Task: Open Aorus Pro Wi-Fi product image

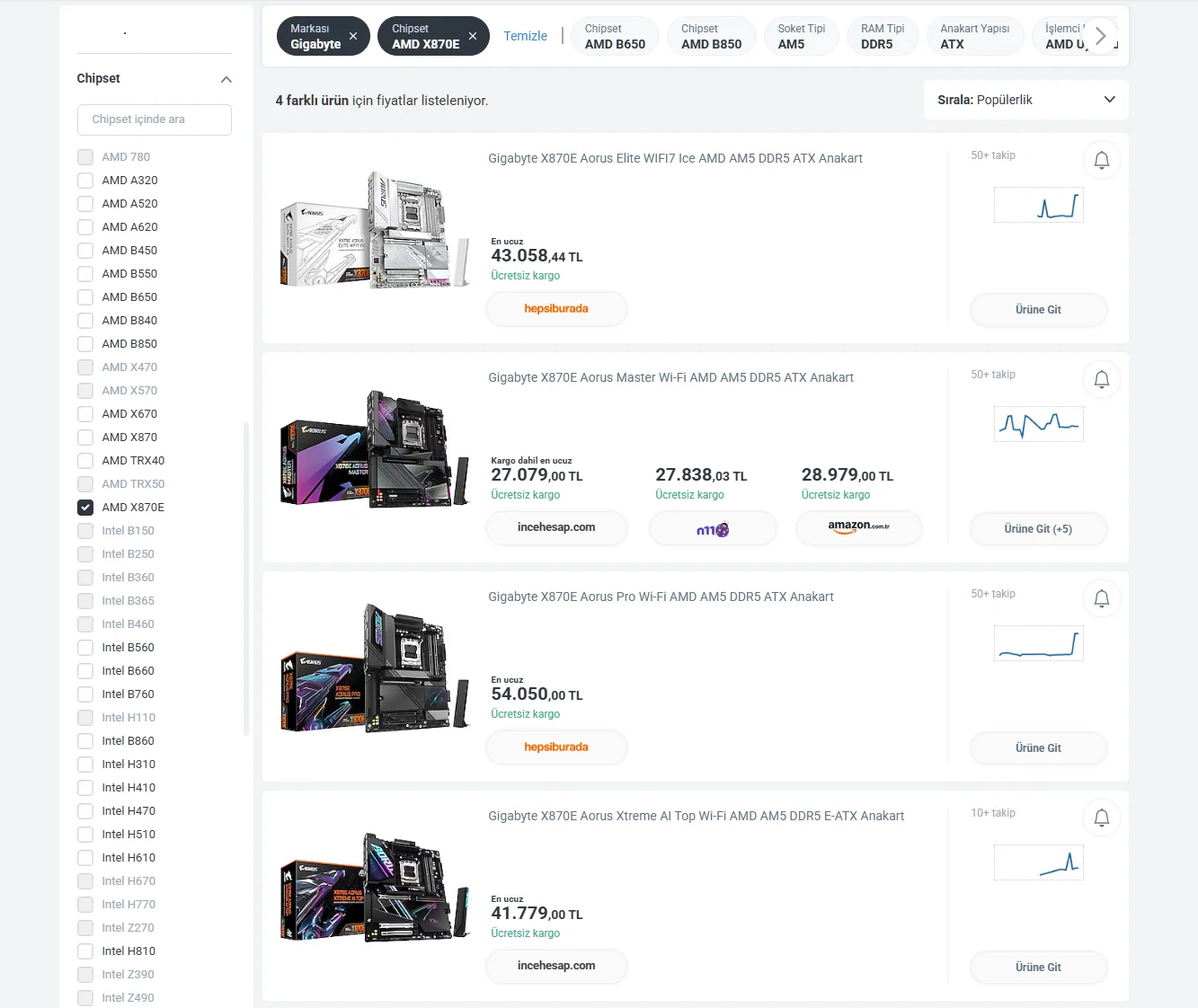Action: 375,668
